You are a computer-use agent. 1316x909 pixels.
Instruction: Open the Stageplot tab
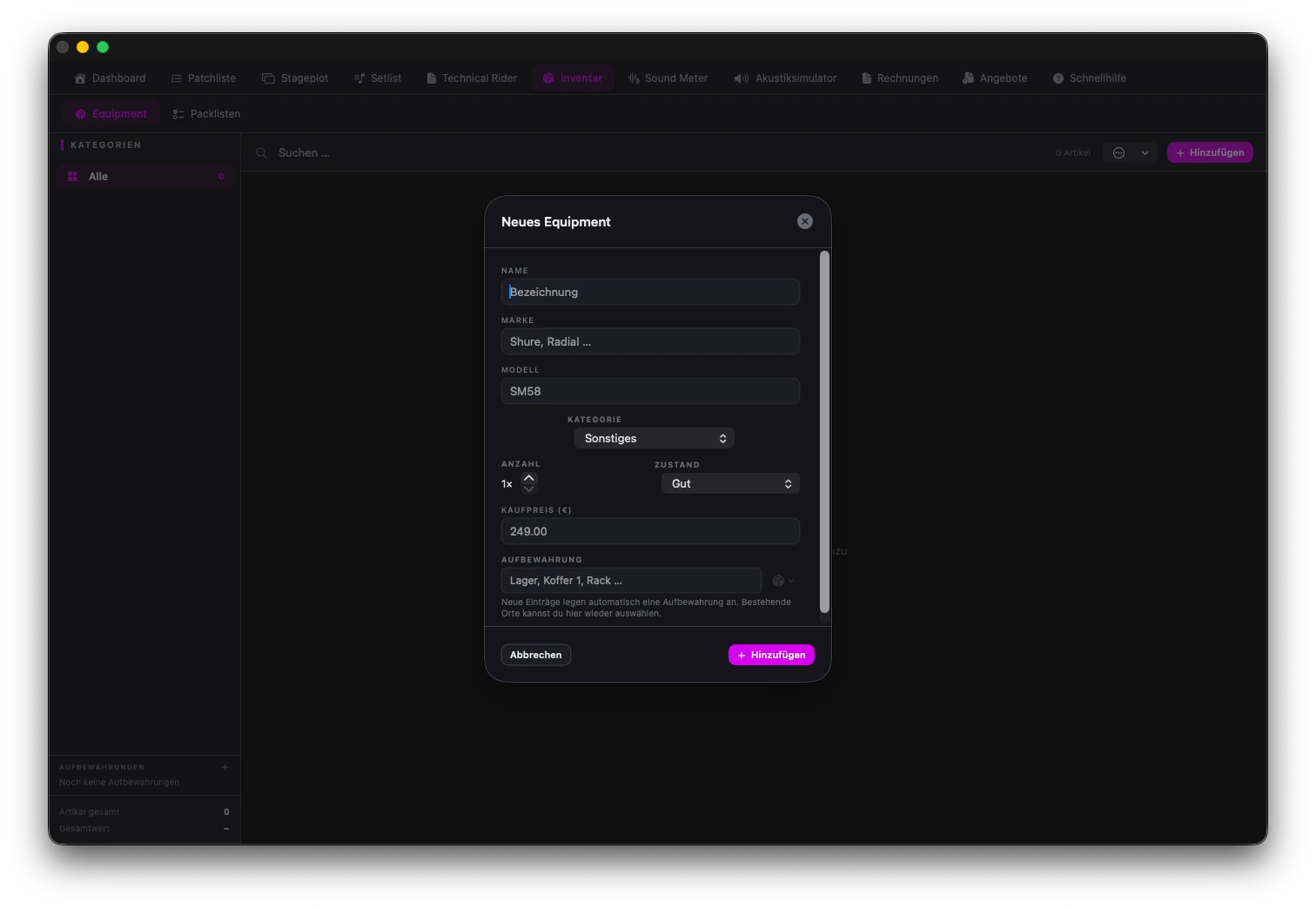[x=295, y=78]
